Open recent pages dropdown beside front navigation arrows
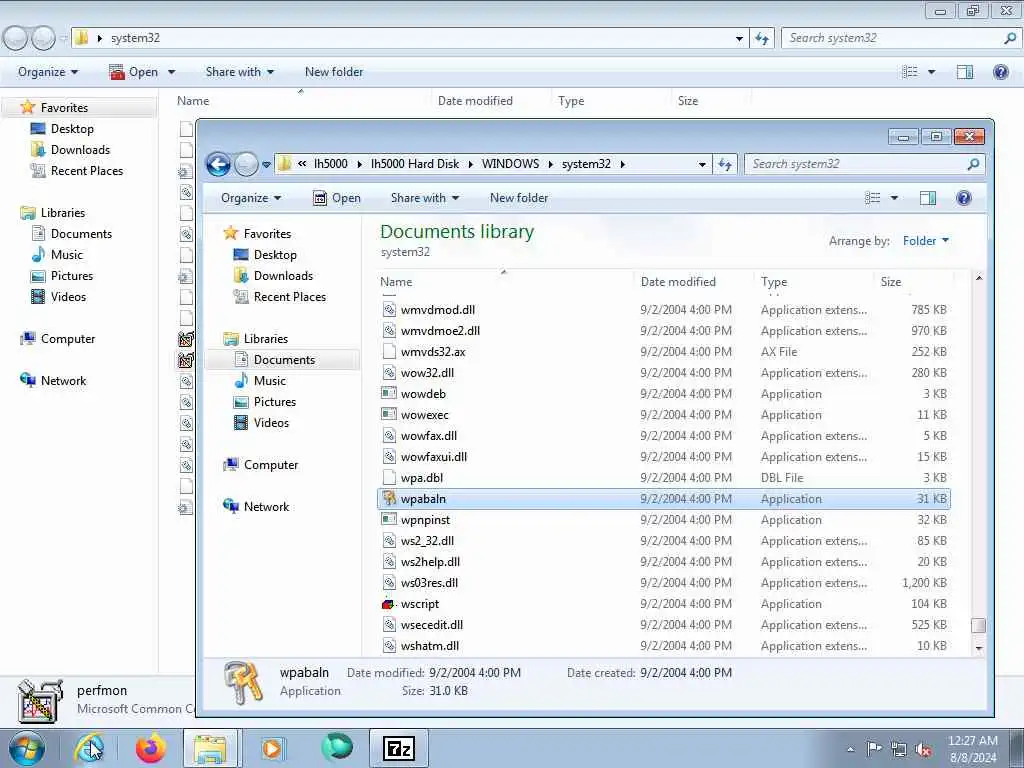 click(x=266, y=165)
